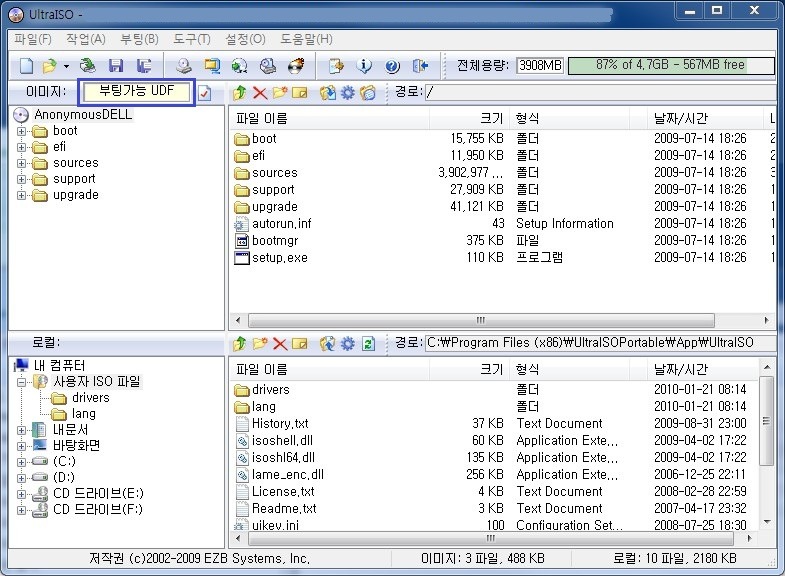Create new folder in the local pane toolbar
The height and width of the screenshot is (576, 785).
pos(260,343)
